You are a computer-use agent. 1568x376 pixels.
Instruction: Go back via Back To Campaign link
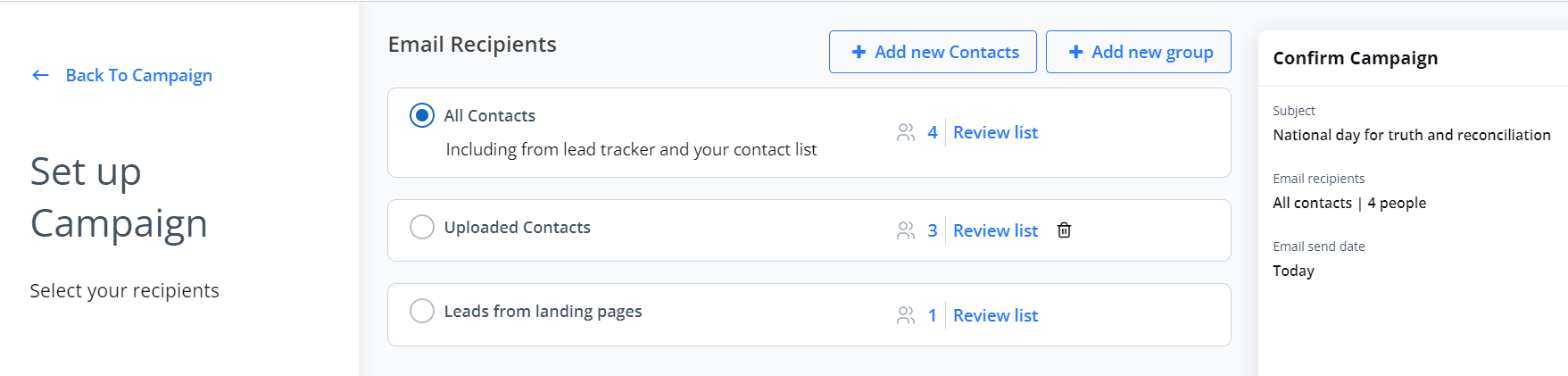(138, 75)
